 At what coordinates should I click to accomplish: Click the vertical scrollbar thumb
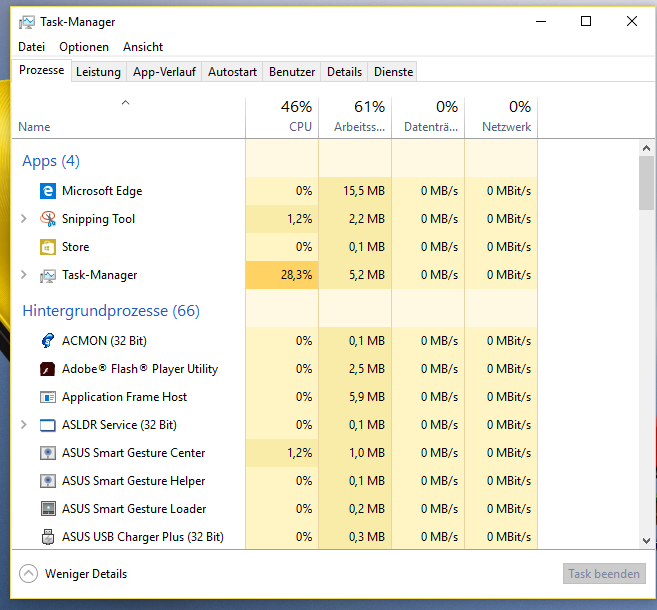pos(647,183)
